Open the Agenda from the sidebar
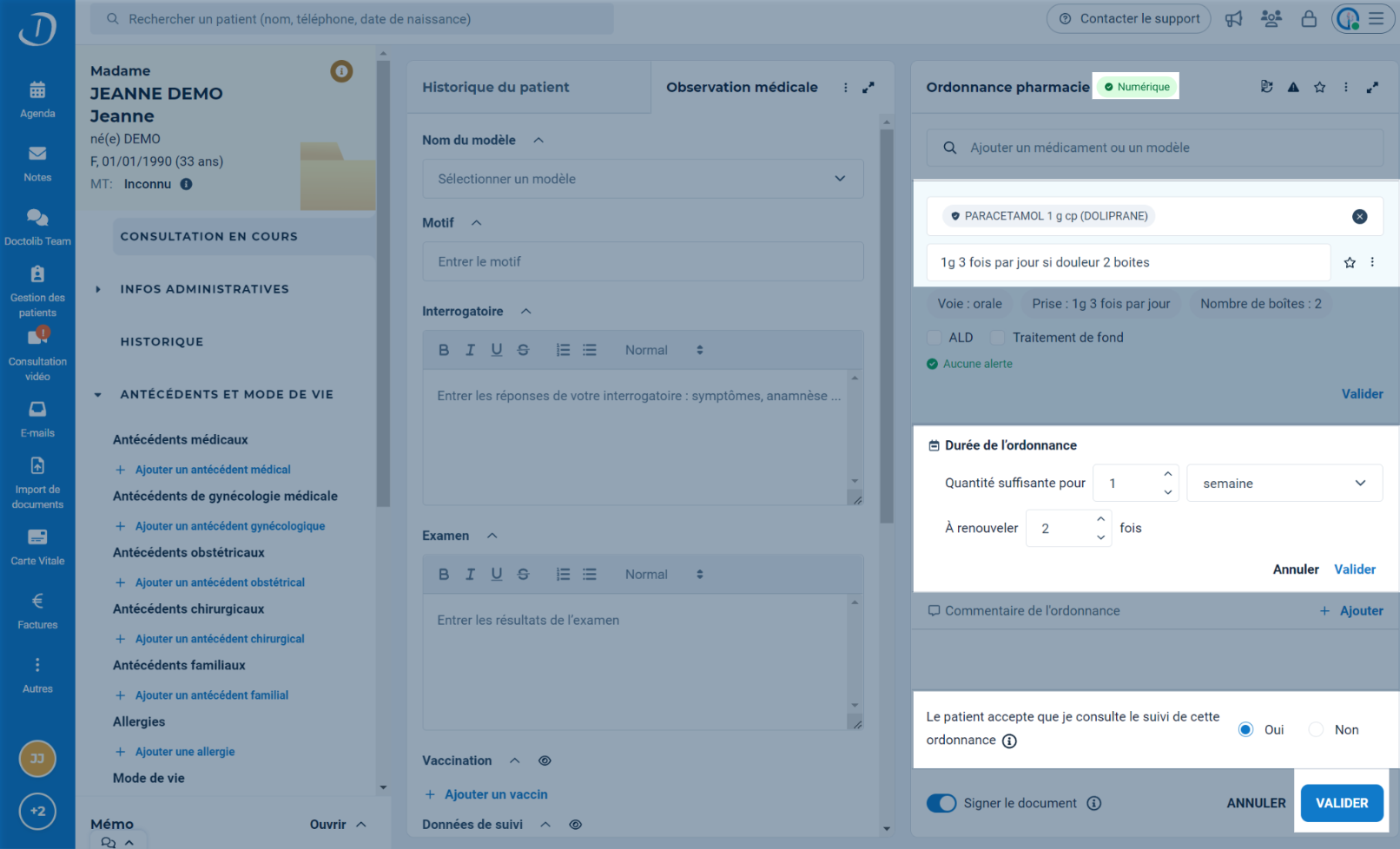This screenshot has width=1400, height=849. (37, 99)
